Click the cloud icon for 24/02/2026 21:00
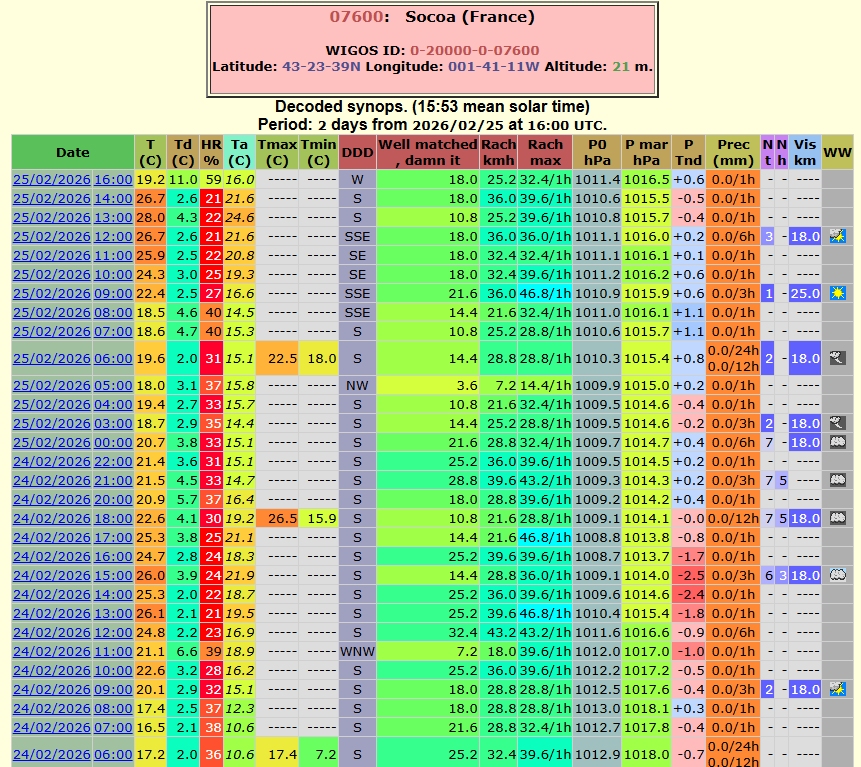The width and height of the screenshot is (861, 767). [x=837, y=480]
